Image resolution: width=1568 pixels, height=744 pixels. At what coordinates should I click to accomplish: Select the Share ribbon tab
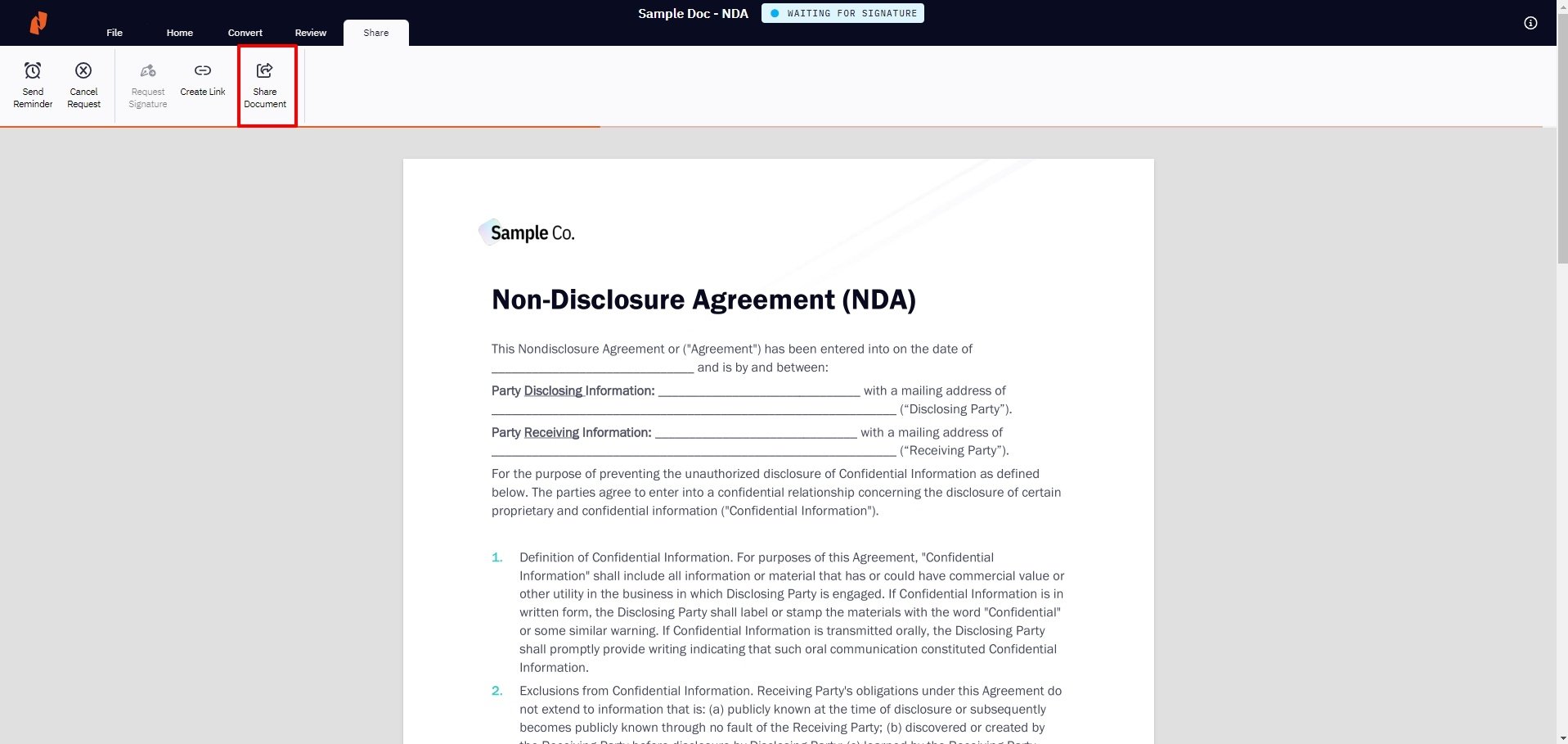[x=375, y=33]
